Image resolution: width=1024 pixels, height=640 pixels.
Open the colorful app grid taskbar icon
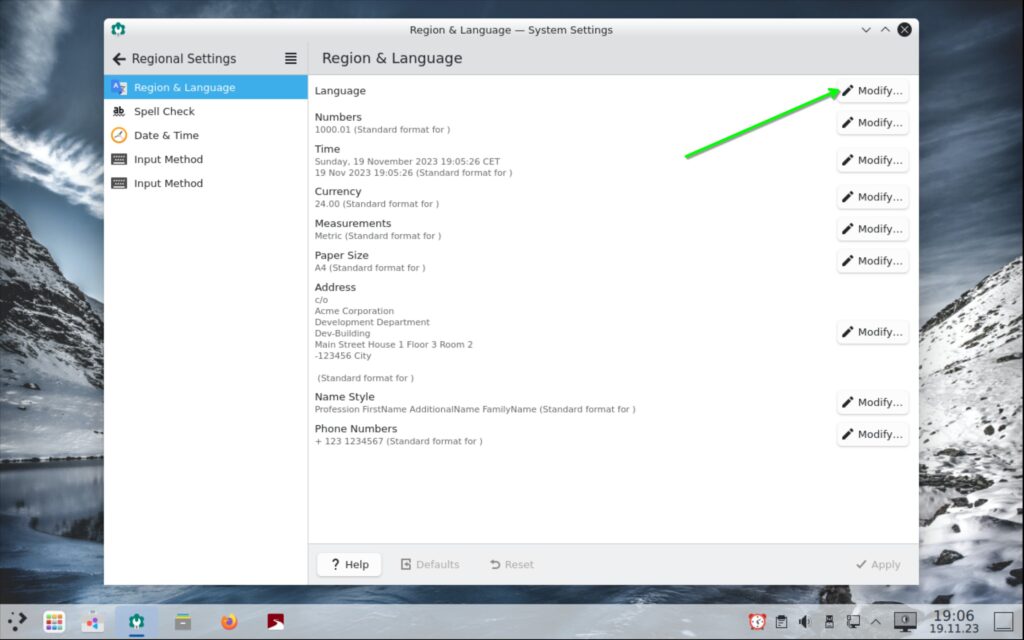click(x=54, y=621)
